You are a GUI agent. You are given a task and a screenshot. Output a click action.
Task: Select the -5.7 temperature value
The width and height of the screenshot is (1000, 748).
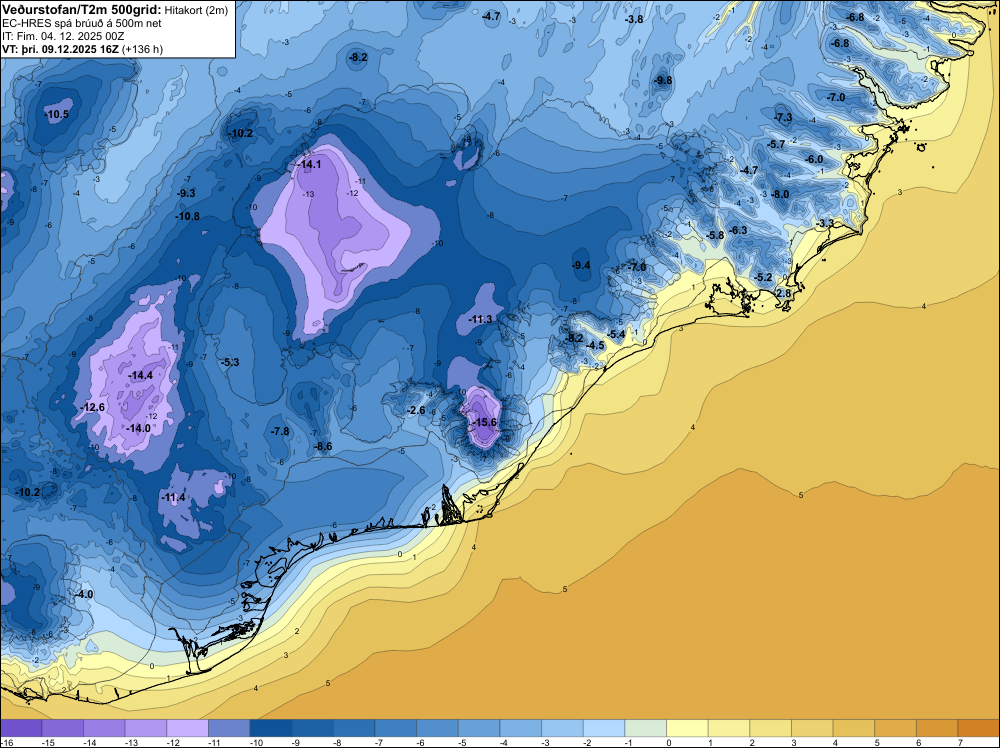tap(776, 145)
